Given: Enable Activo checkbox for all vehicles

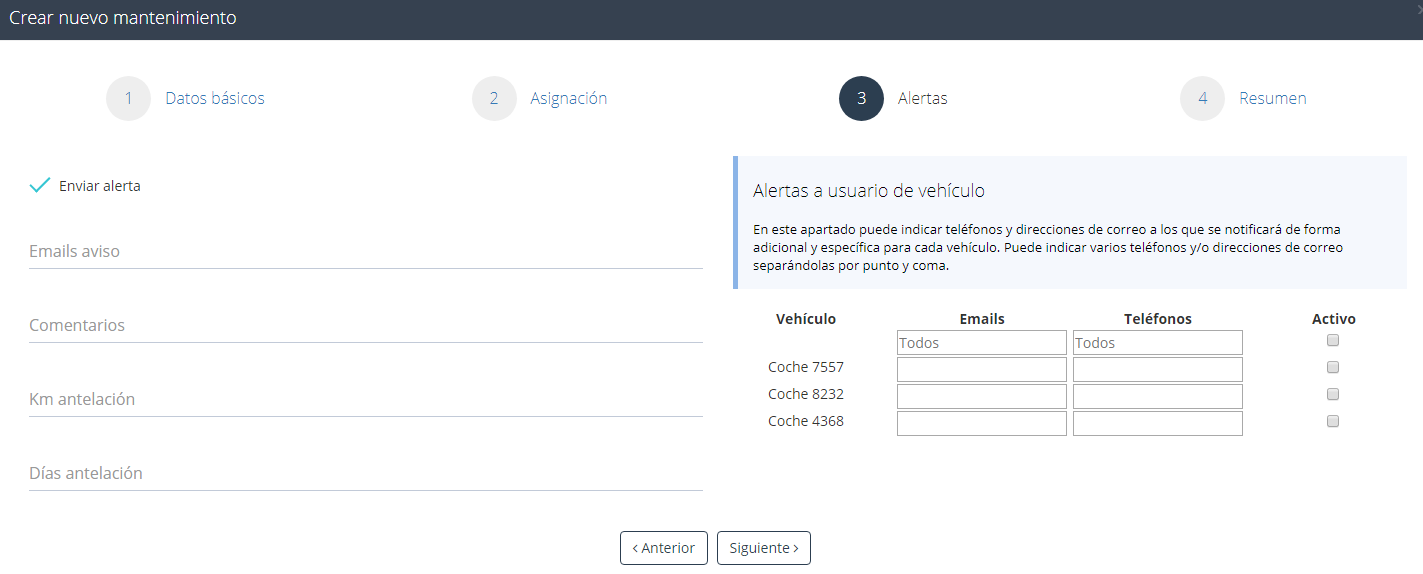Looking at the screenshot, I should 1332,341.
